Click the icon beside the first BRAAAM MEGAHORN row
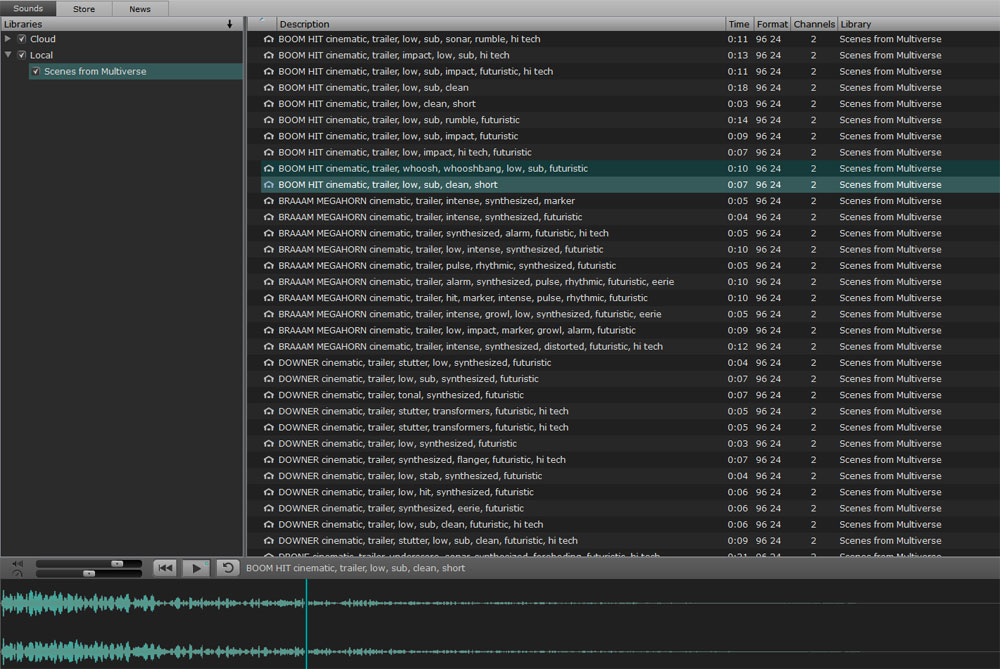 click(268, 201)
